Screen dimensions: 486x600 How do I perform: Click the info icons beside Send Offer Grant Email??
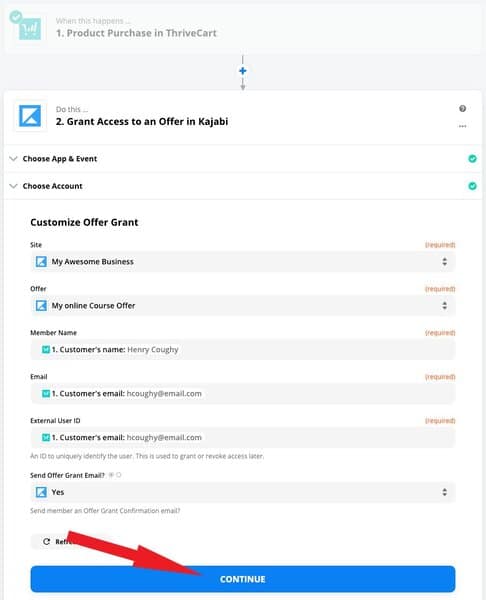pos(114,475)
